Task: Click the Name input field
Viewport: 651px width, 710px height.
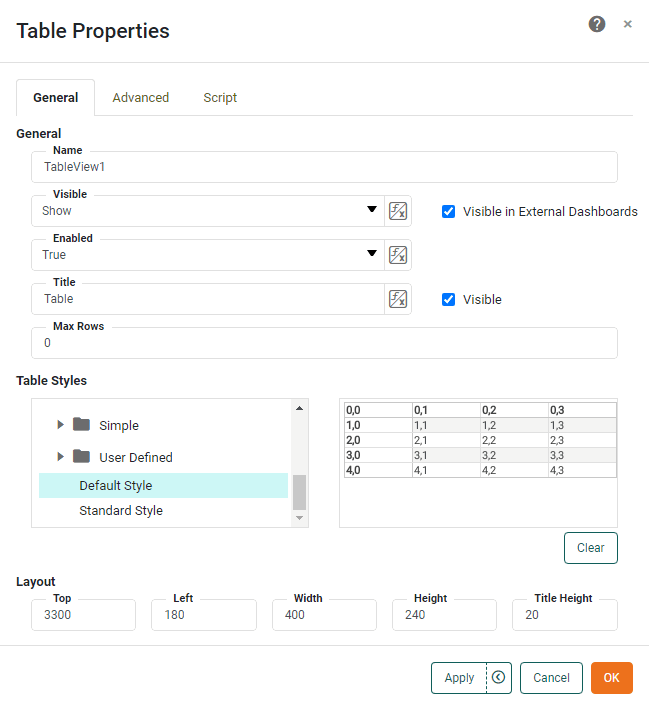Action: pyautogui.click(x=325, y=168)
